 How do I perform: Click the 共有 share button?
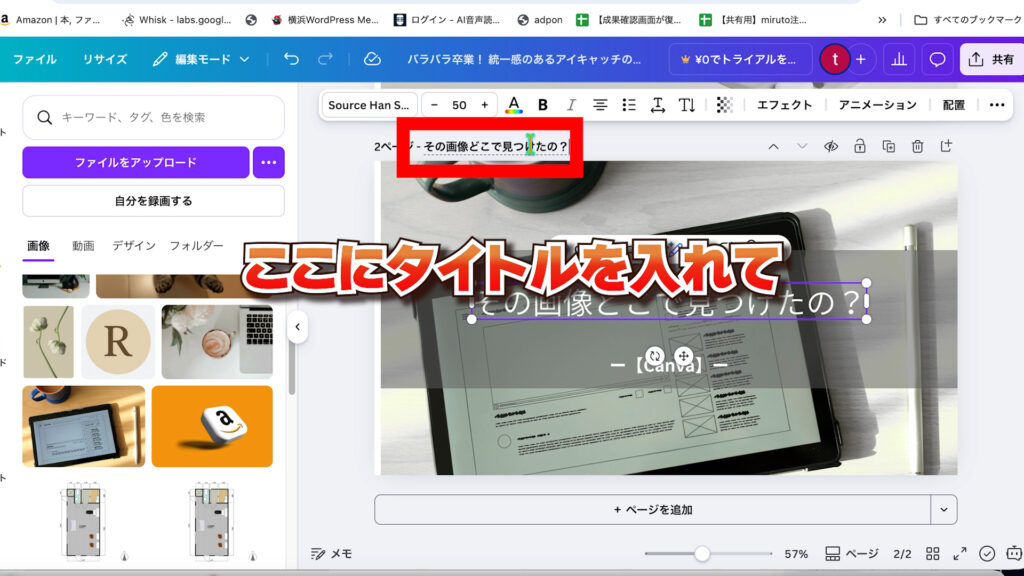(991, 59)
